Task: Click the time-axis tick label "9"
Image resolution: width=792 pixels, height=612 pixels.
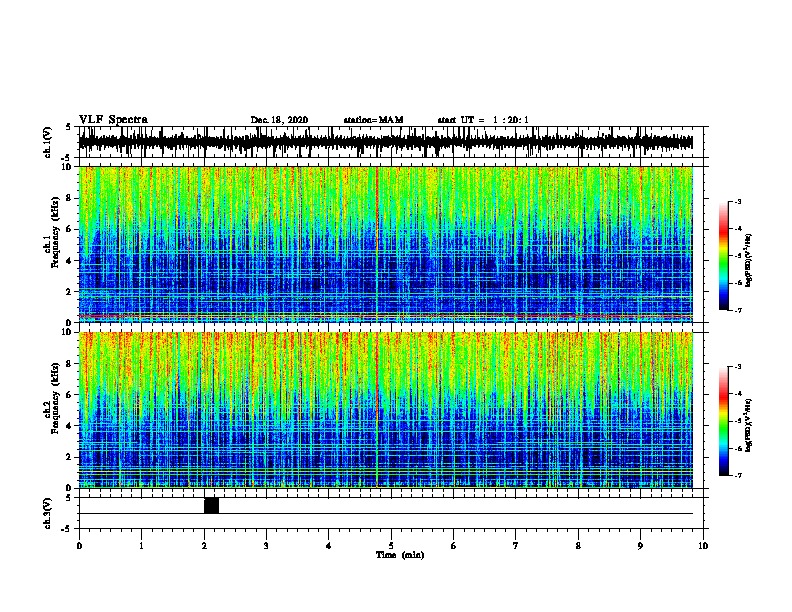Action: (x=640, y=545)
